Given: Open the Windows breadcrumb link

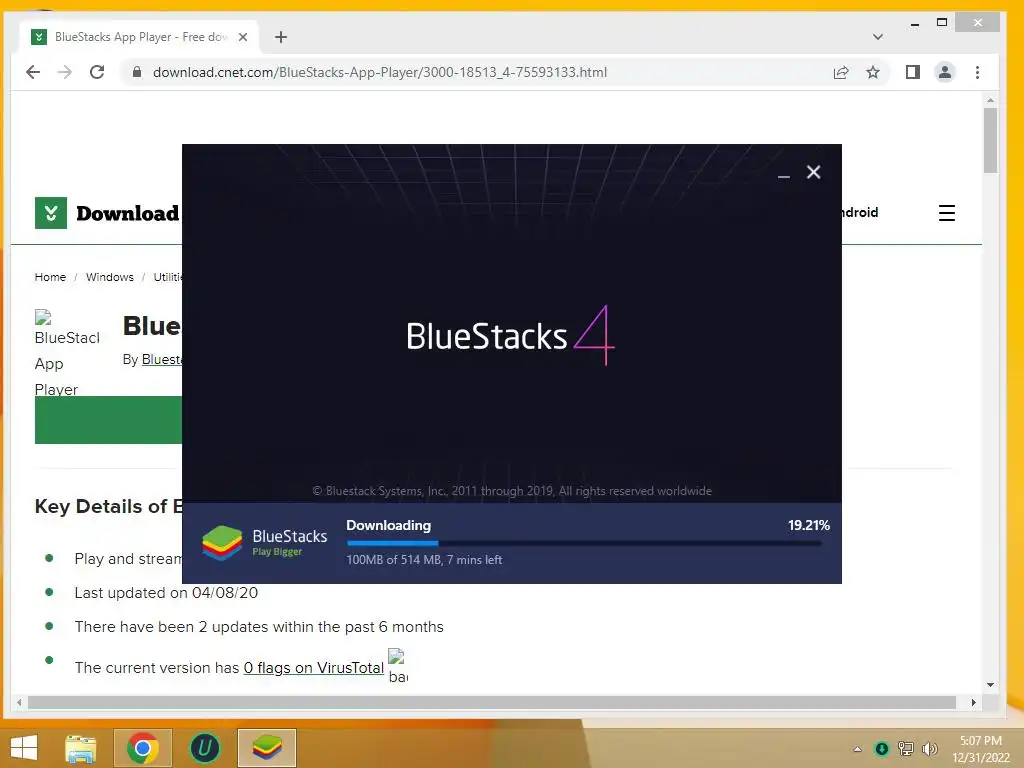Looking at the screenshot, I should 110,277.
